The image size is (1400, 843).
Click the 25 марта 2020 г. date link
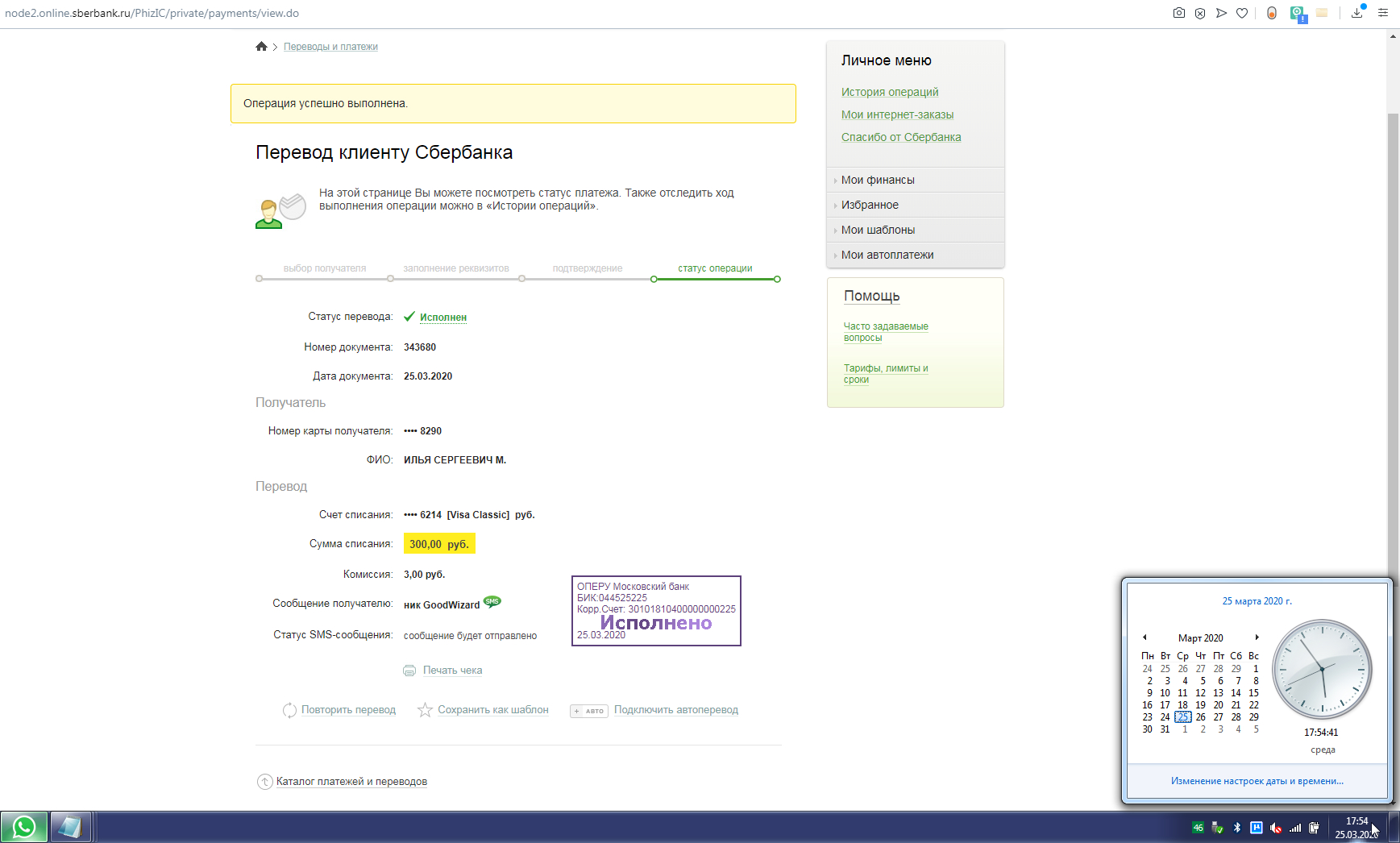click(x=1257, y=601)
